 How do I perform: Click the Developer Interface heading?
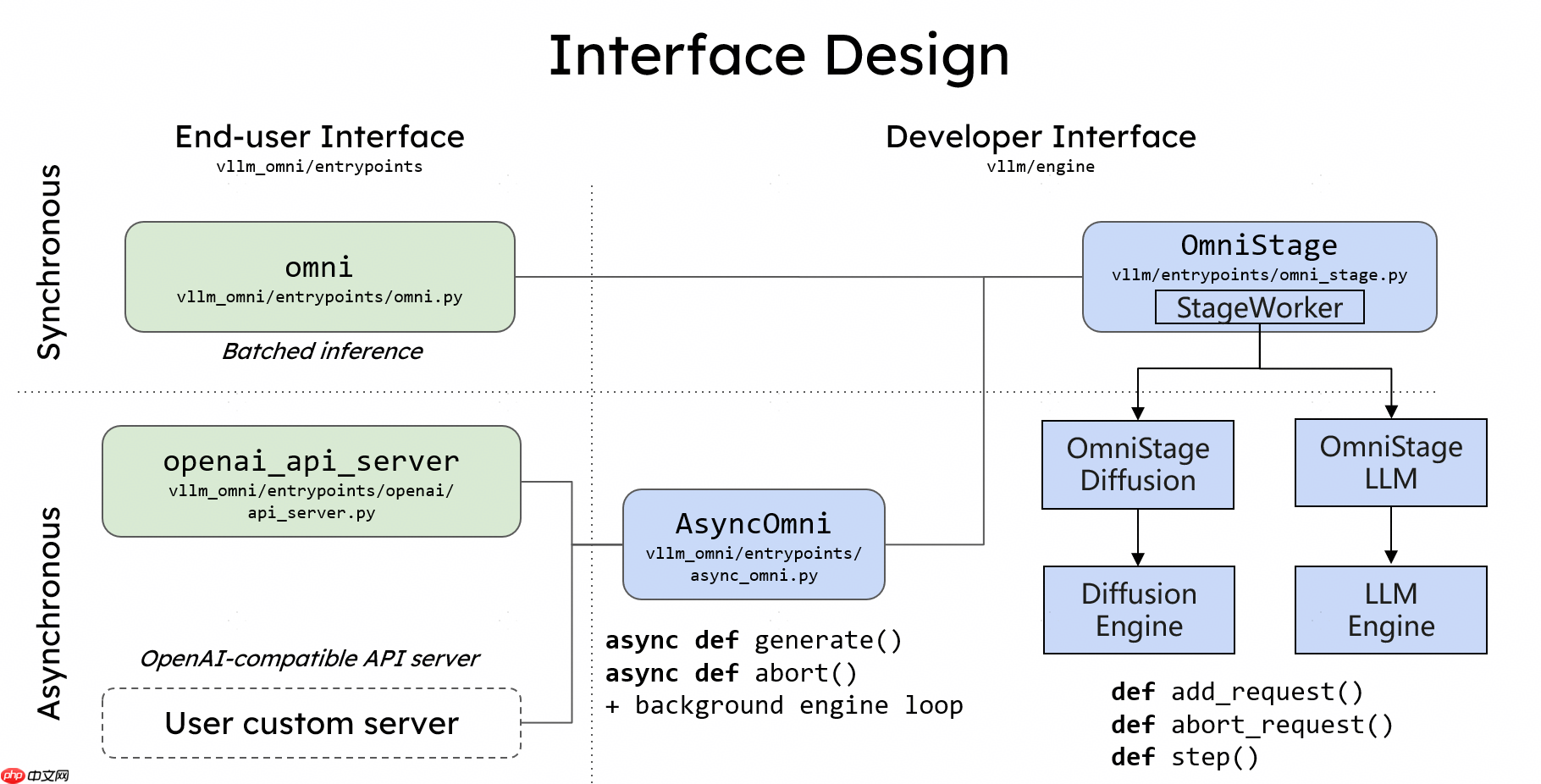click(x=1041, y=137)
